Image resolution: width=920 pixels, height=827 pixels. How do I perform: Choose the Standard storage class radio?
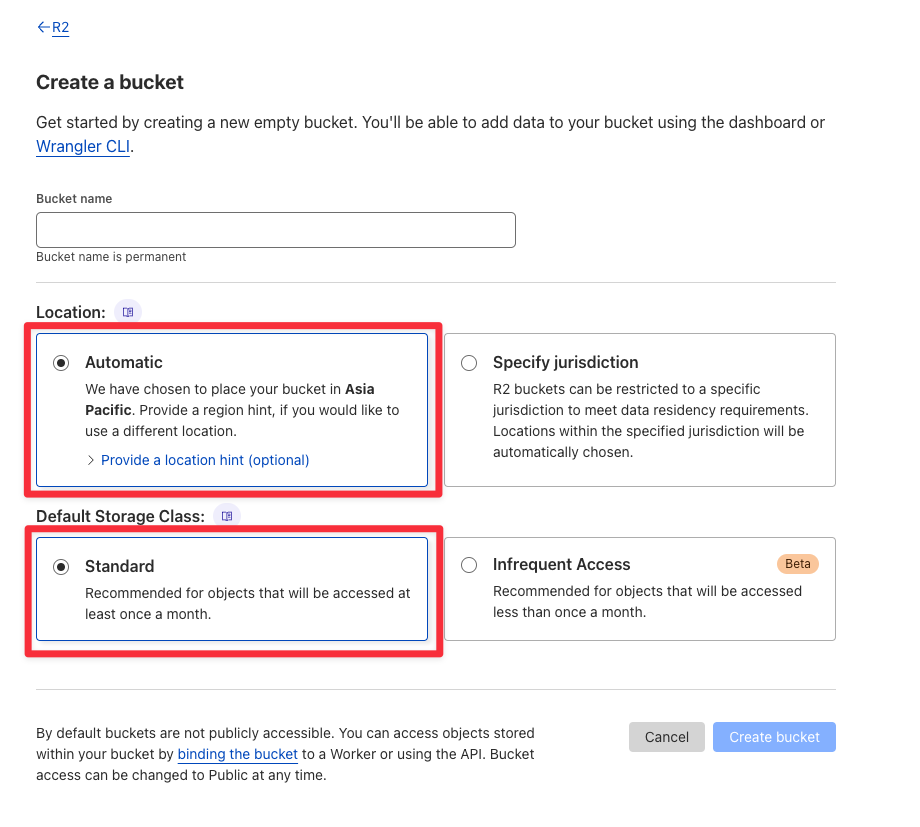(x=61, y=566)
